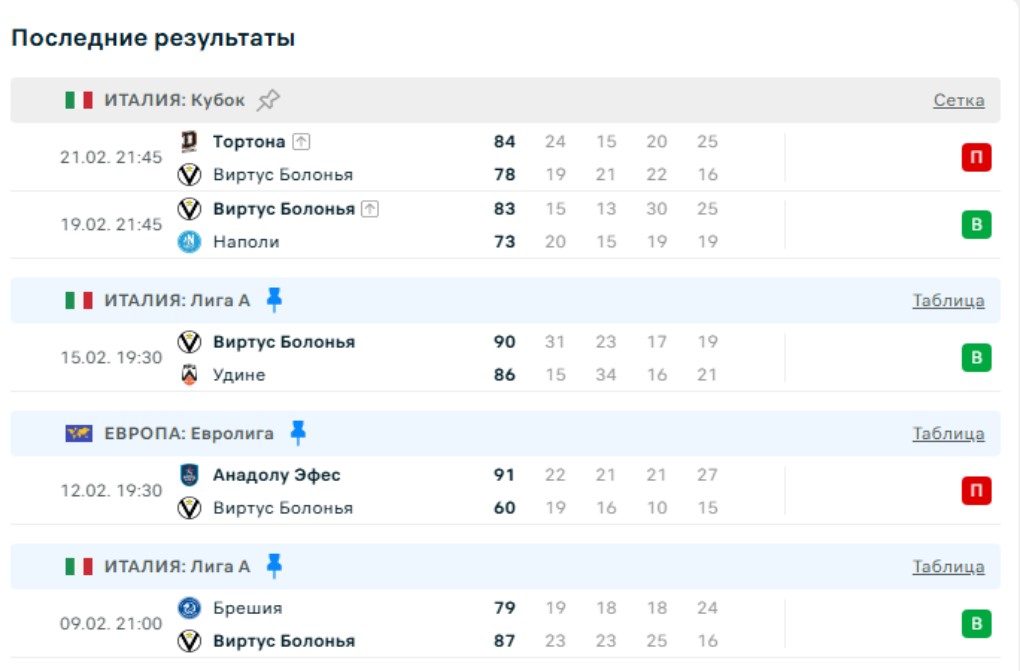
Task: Click advancement arrow beside Virtus Bologna
Action: [x=371, y=209]
